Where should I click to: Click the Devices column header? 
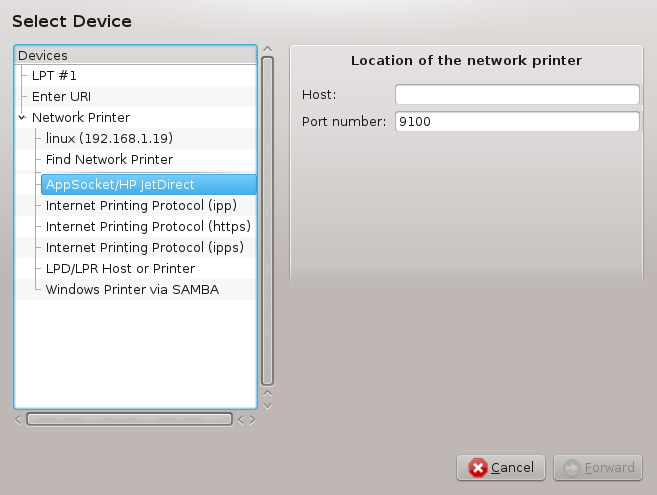pos(135,55)
